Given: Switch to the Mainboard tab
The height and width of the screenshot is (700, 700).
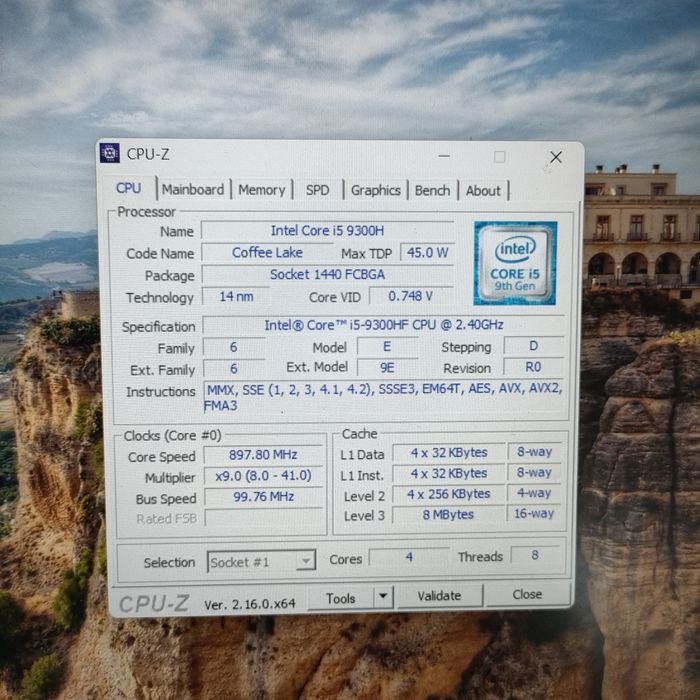Looking at the screenshot, I should [193, 190].
